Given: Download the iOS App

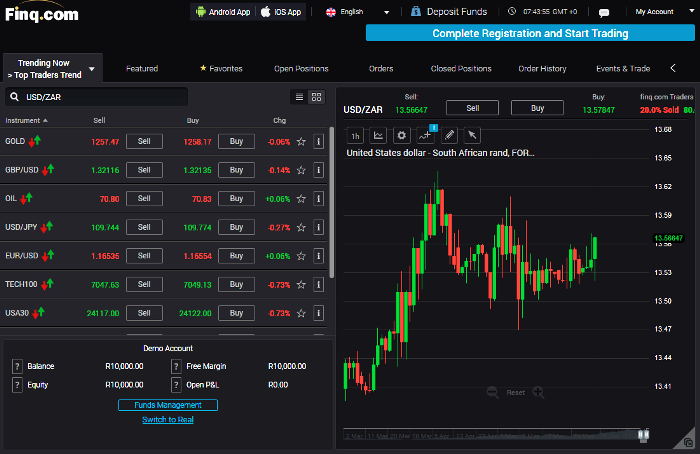Looking at the screenshot, I should 281,12.
